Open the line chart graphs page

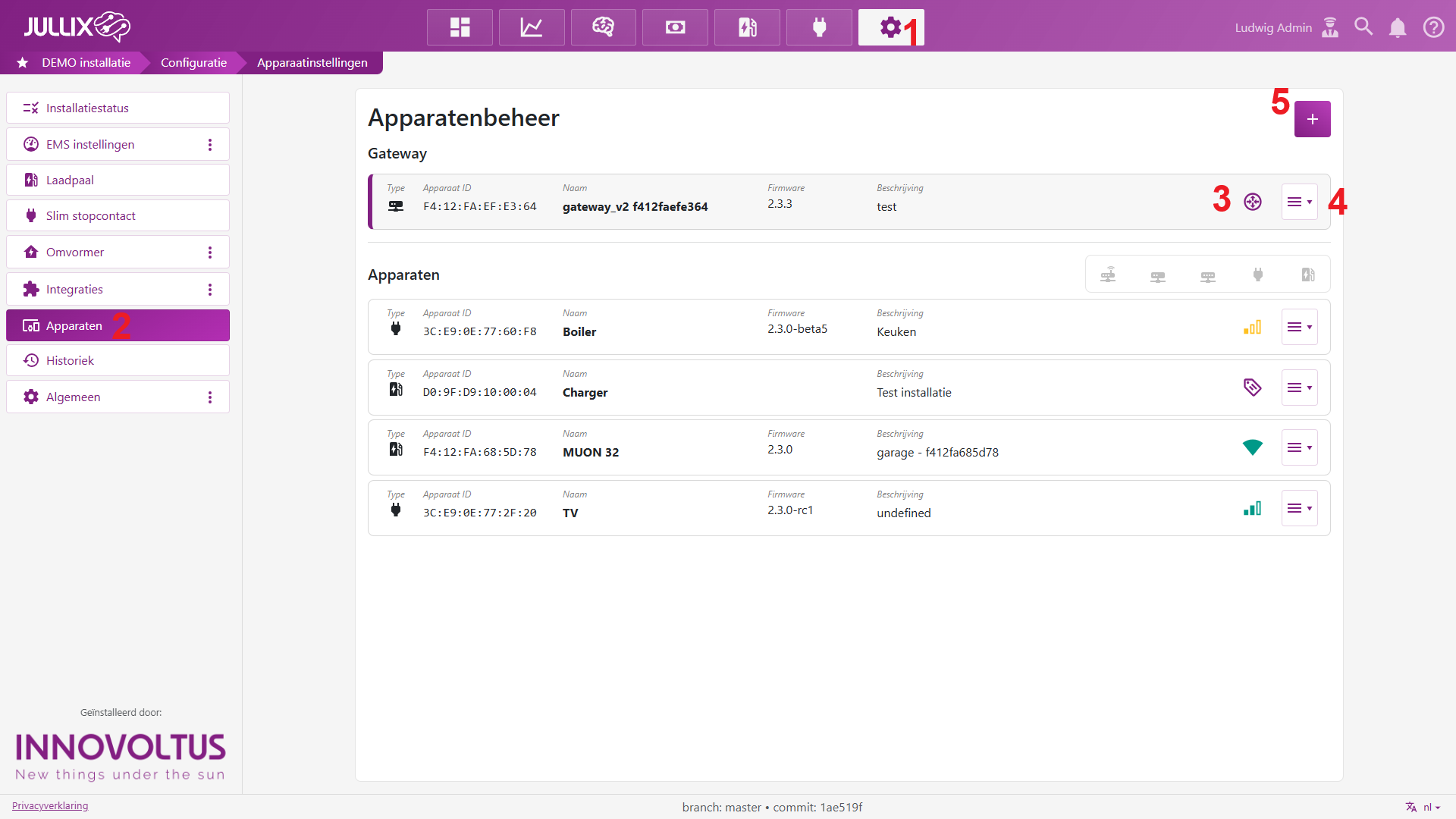[x=531, y=27]
